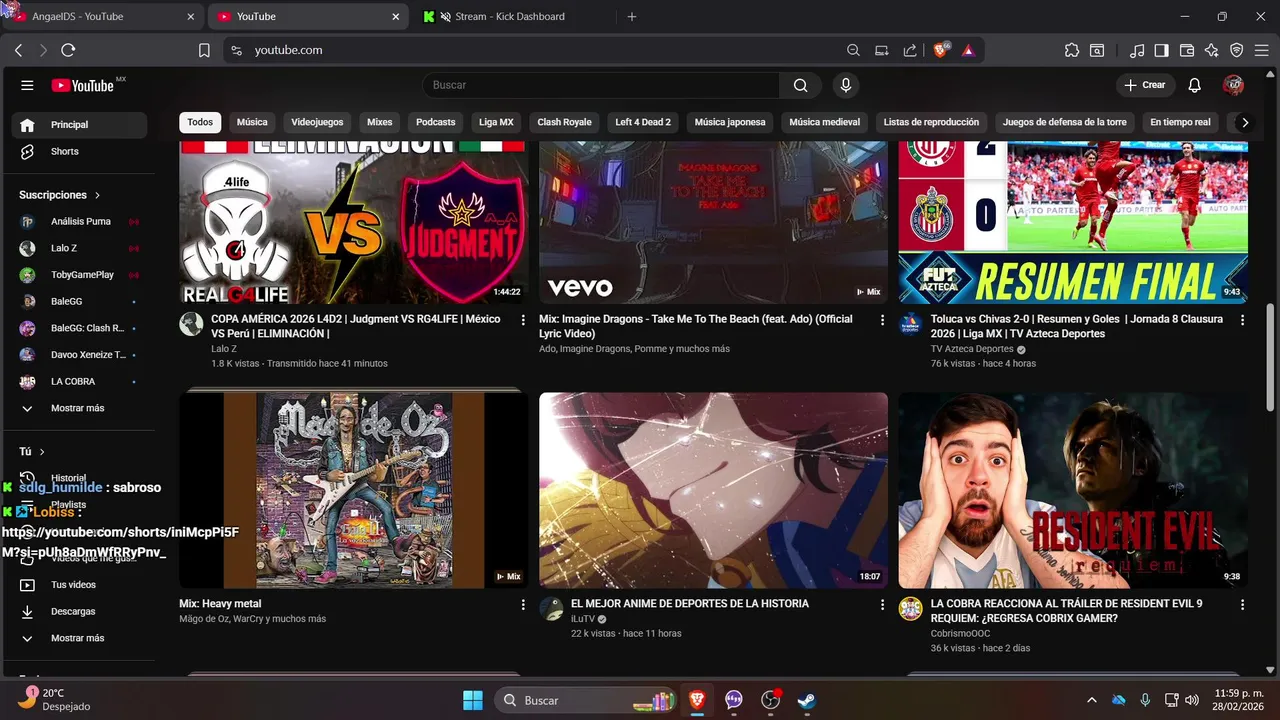Play the Mägo de Oz heavy metal mix thumbnail
Screen dimensions: 1280x720
(354, 490)
